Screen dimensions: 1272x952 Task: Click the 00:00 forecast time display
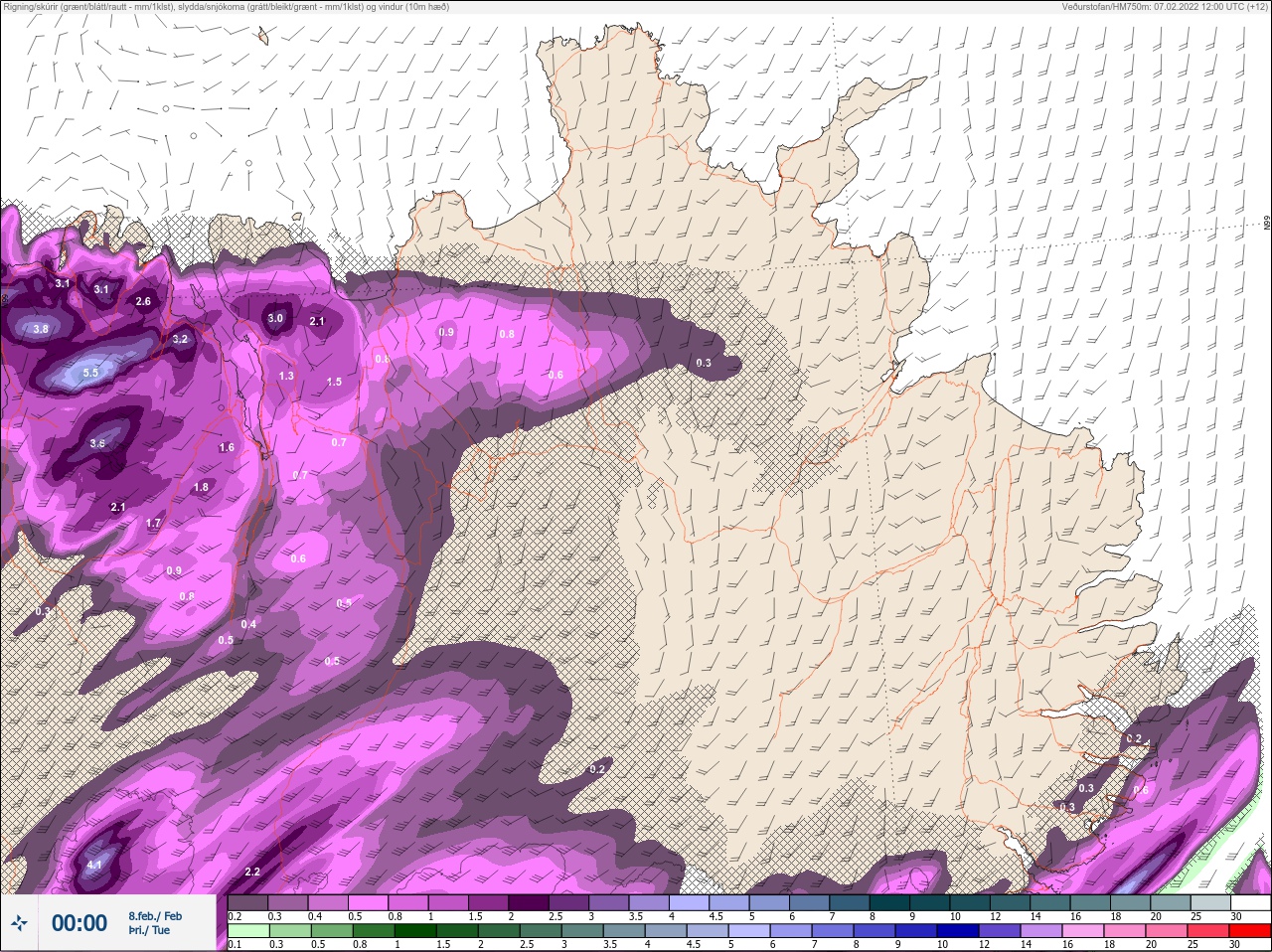(79, 923)
